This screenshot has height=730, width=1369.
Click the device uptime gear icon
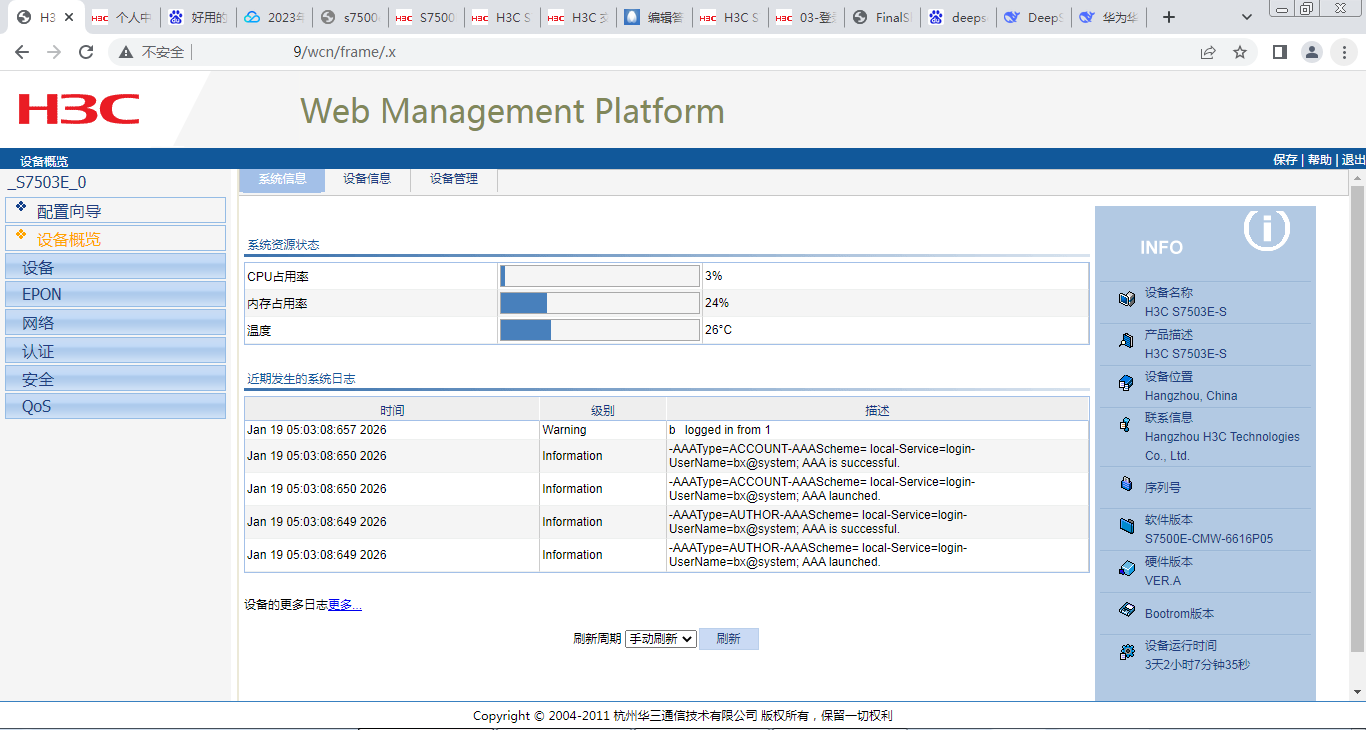pyautogui.click(x=1127, y=653)
